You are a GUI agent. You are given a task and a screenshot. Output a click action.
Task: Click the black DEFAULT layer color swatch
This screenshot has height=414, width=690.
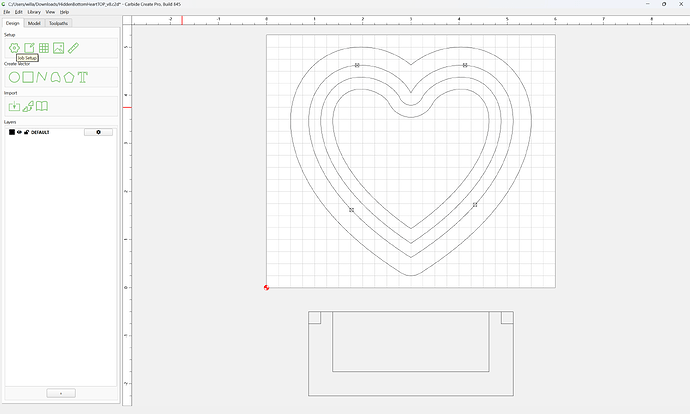pyautogui.click(x=12, y=132)
